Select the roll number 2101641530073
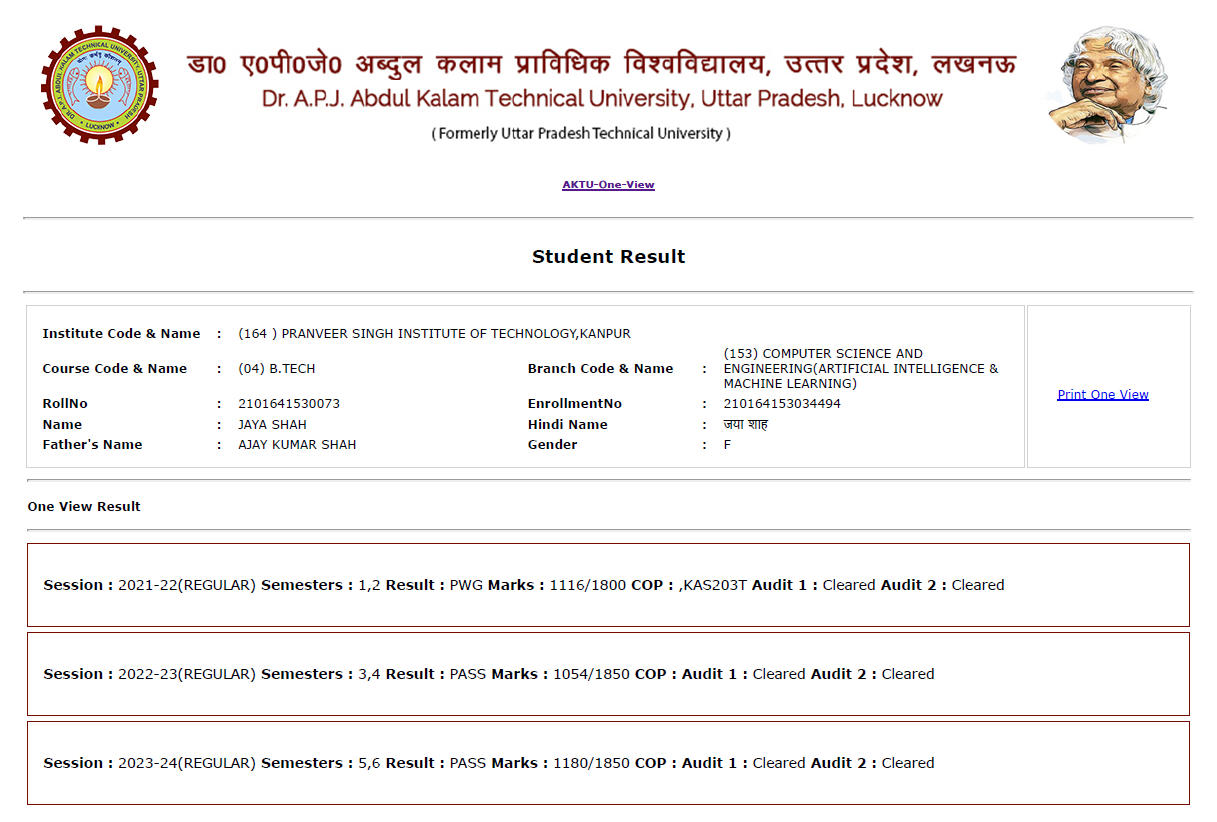Image resolution: width=1217 pixels, height=822 pixels. click(289, 404)
